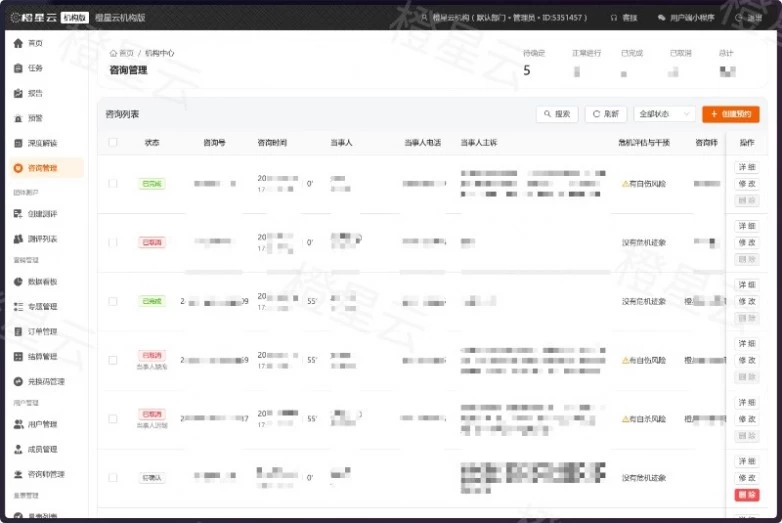
Task: Click the red 删除 button in last row
Action: (x=747, y=495)
